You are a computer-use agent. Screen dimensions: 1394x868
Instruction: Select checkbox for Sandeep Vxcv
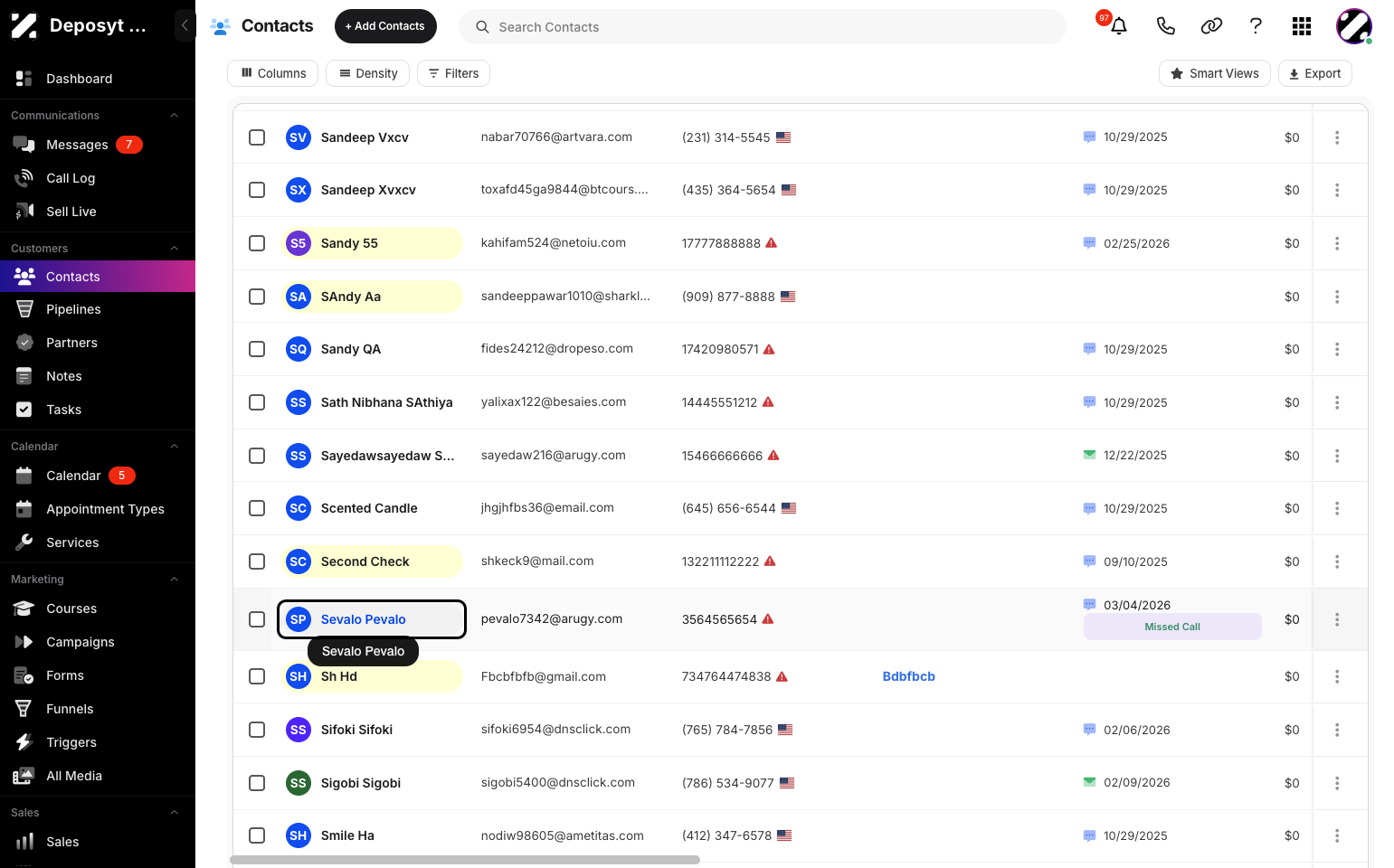click(x=257, y=137)
